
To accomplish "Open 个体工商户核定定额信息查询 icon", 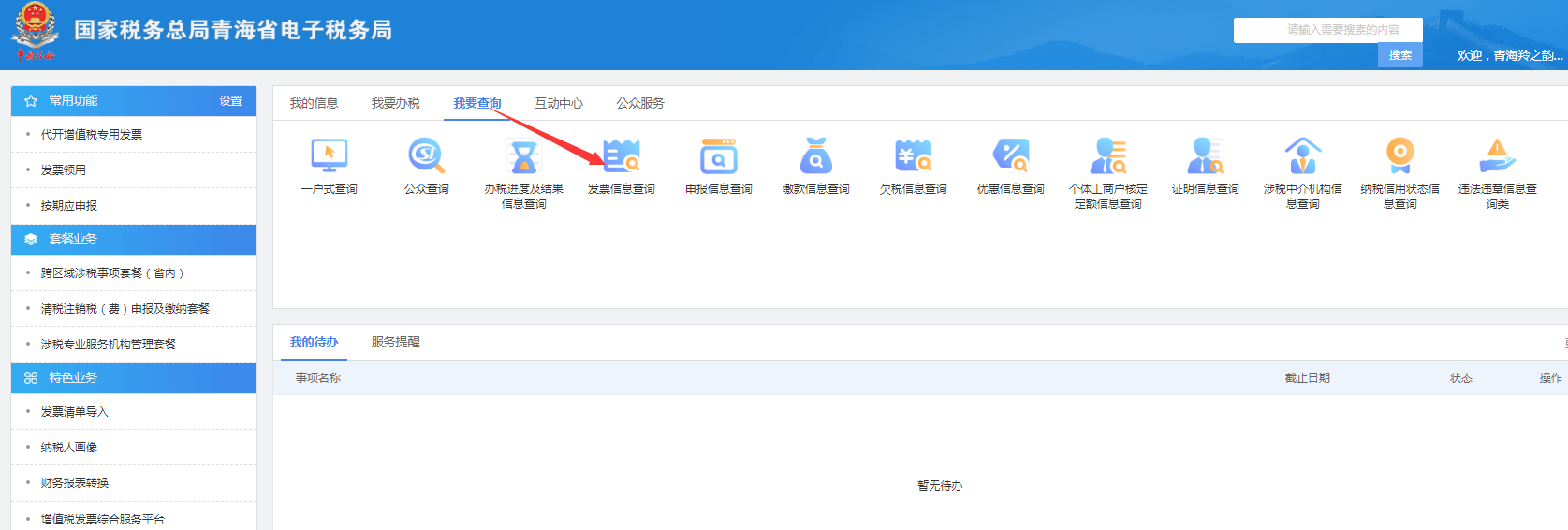I will (x=1108, y=155).
